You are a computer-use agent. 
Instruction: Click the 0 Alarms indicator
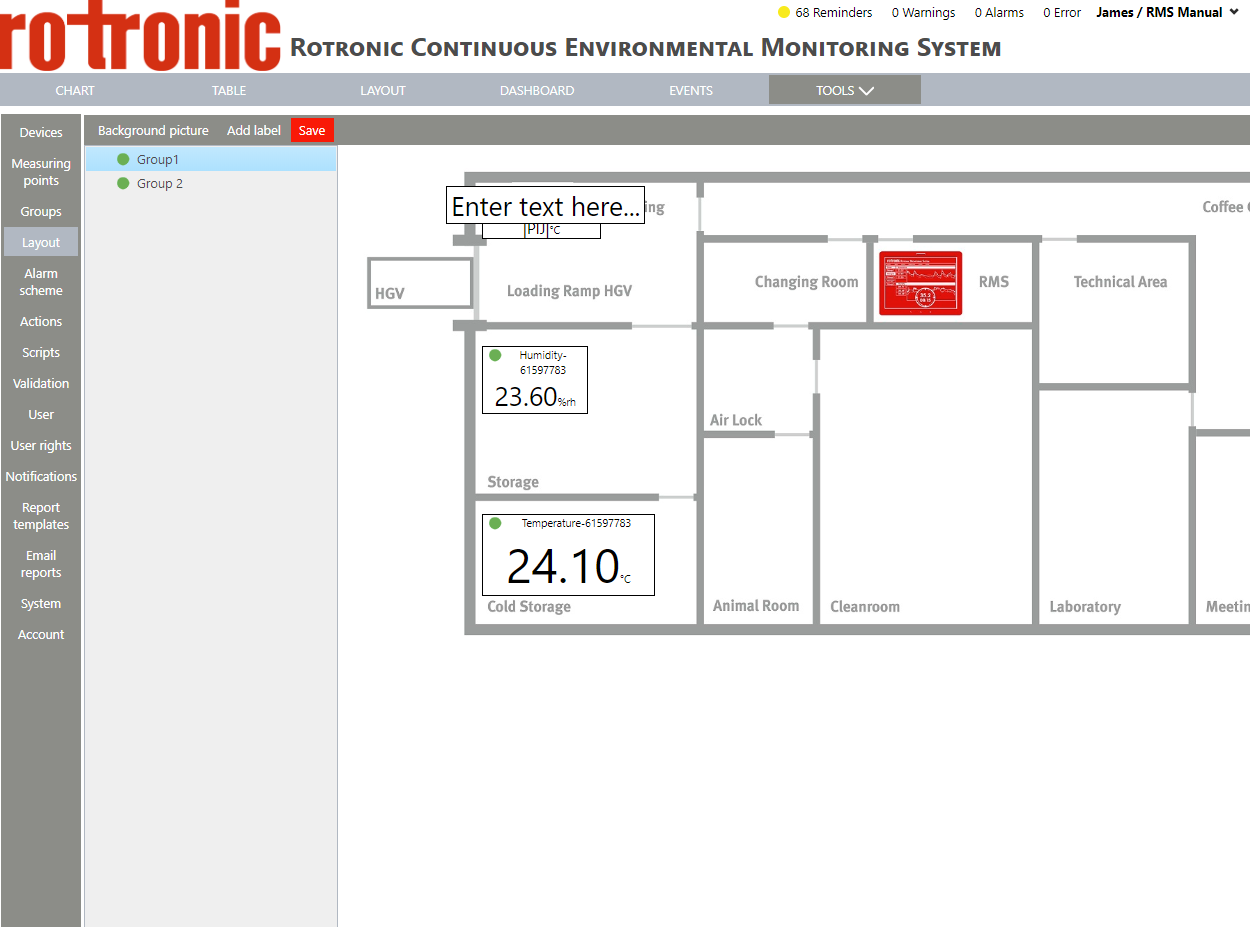(998, 13)
